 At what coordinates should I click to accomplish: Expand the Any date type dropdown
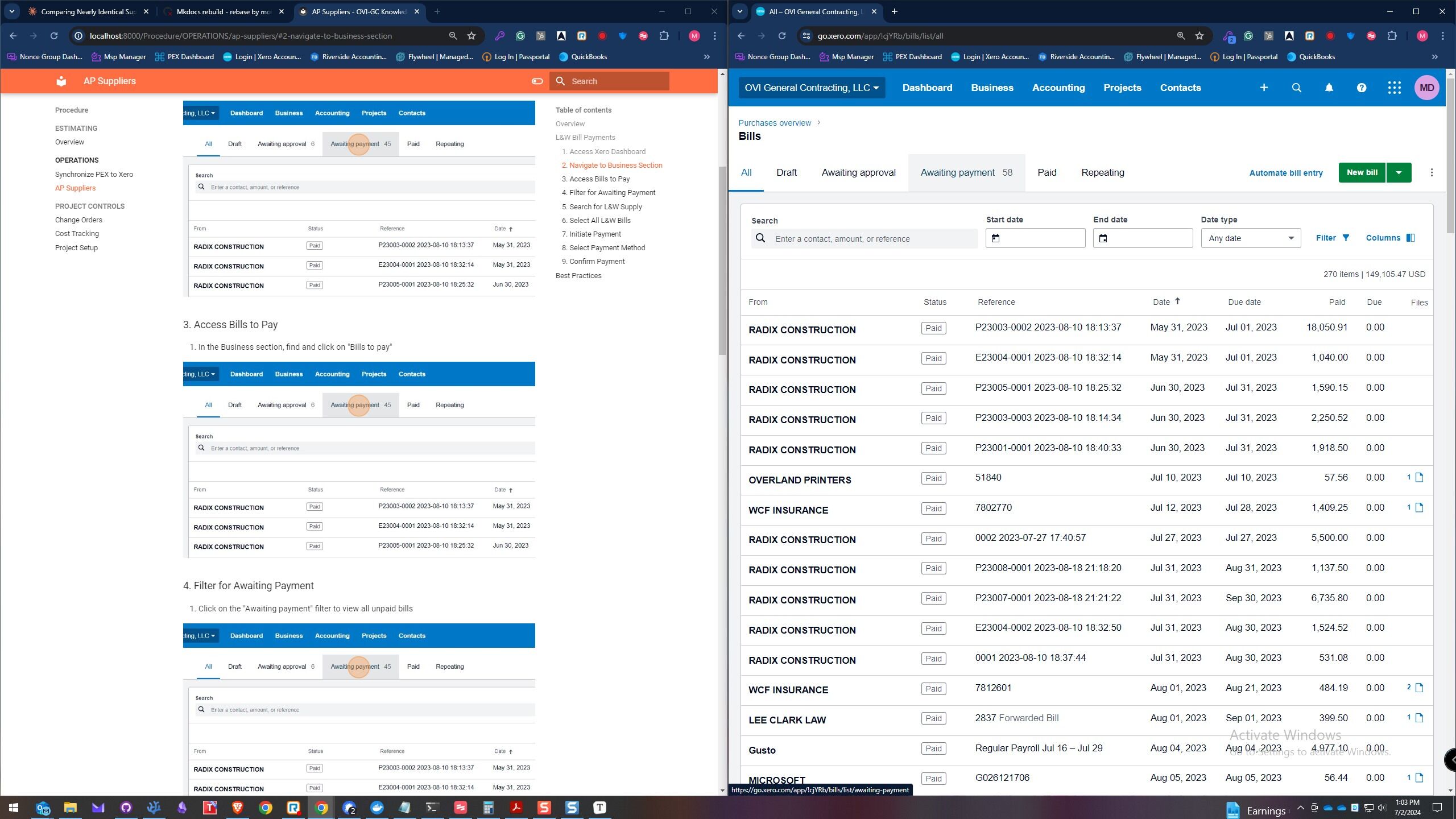coord(1250,238)
